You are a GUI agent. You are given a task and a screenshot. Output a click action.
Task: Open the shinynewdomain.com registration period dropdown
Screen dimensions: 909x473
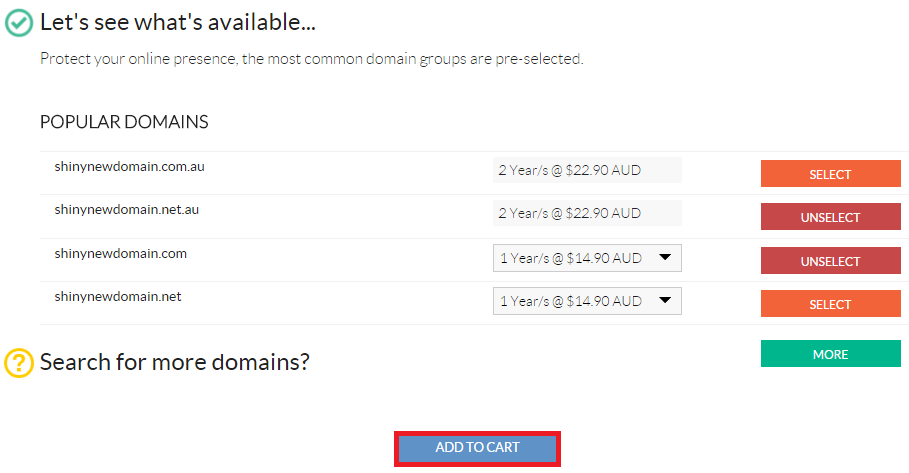(x=587, y=258)
